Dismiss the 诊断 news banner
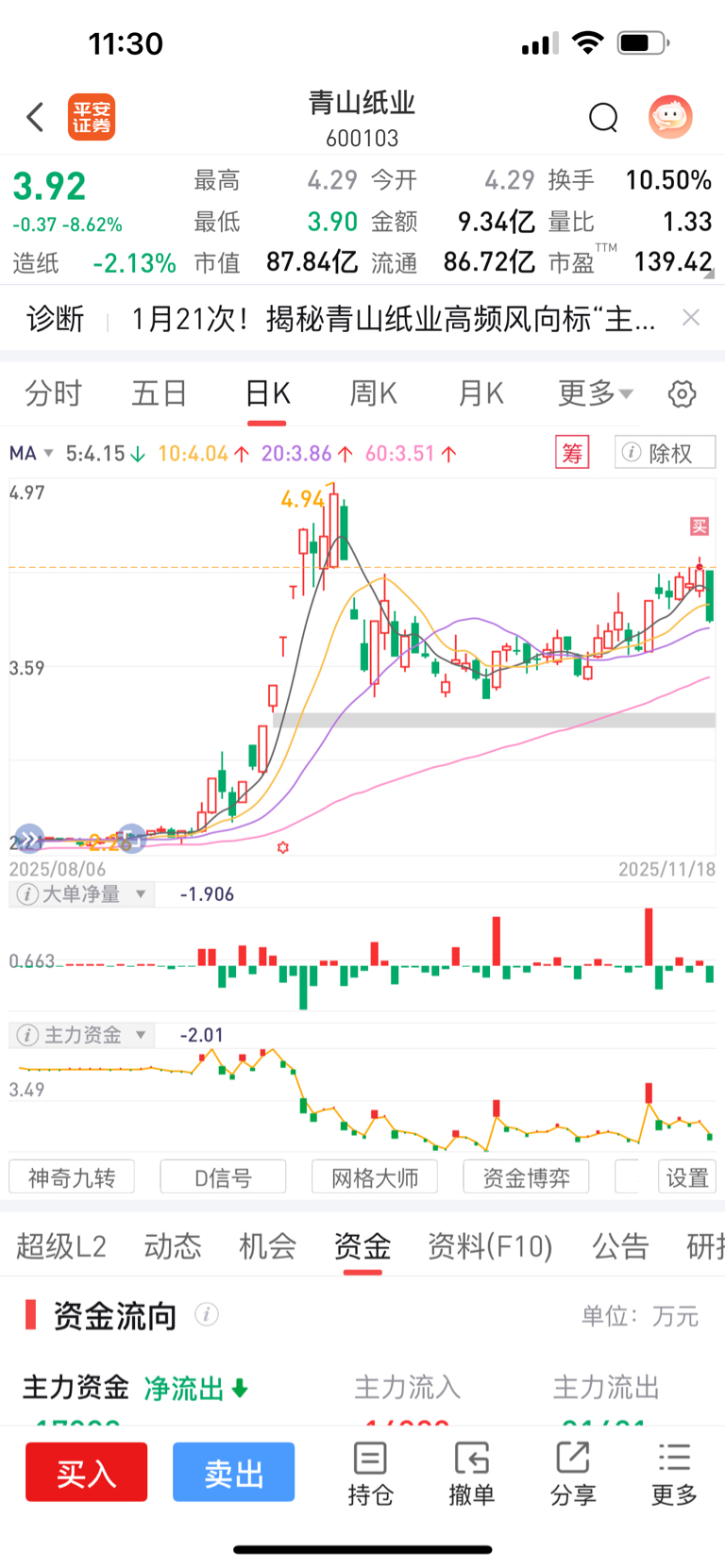 pyautogui.click(x=691, y=318)
